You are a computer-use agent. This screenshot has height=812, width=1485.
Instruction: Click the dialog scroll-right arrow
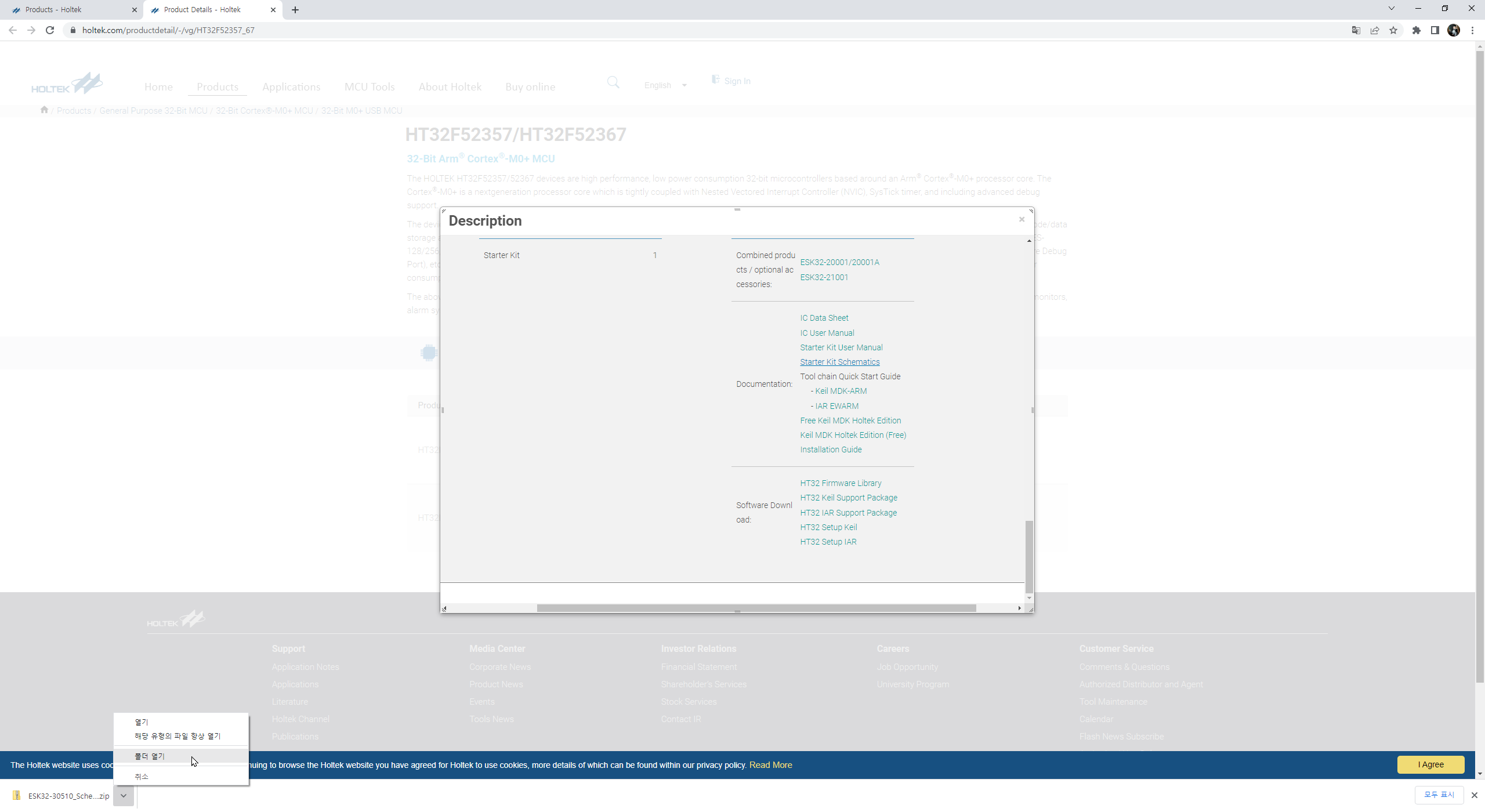(x=1019, y=608)
